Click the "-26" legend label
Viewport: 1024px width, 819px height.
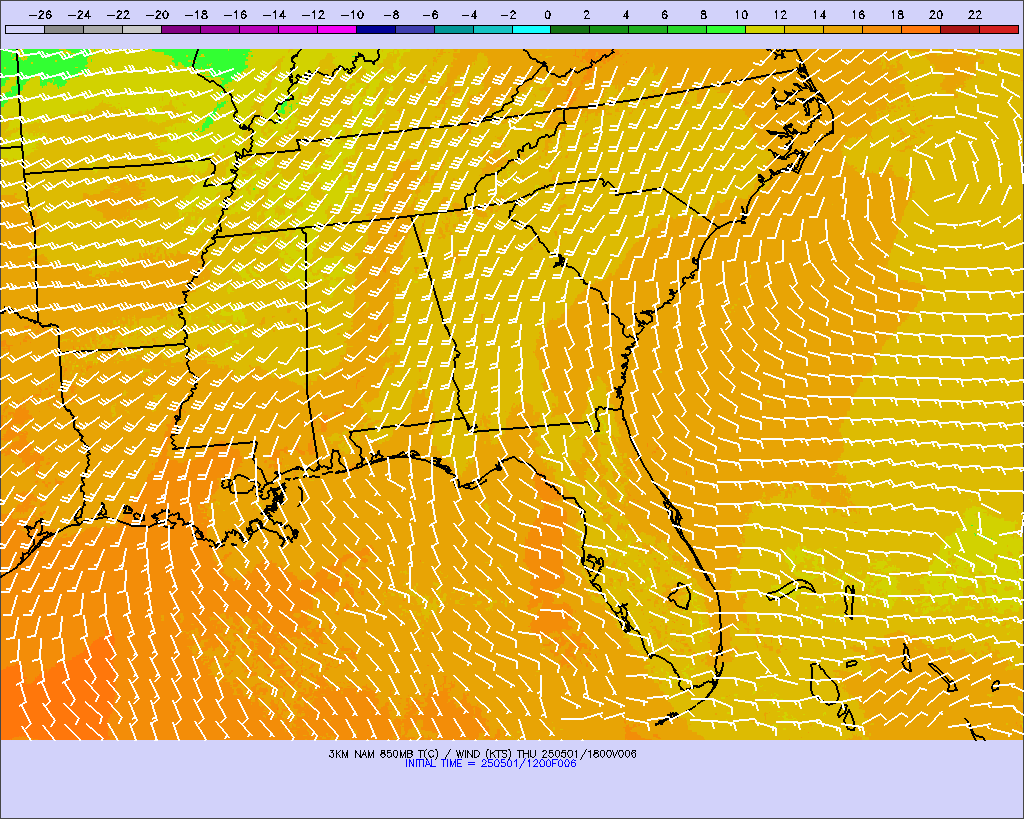(40, 14)
